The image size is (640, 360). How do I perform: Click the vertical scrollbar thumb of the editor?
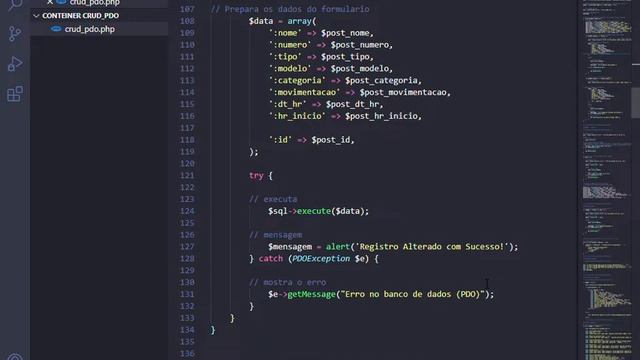pos(636,102)
